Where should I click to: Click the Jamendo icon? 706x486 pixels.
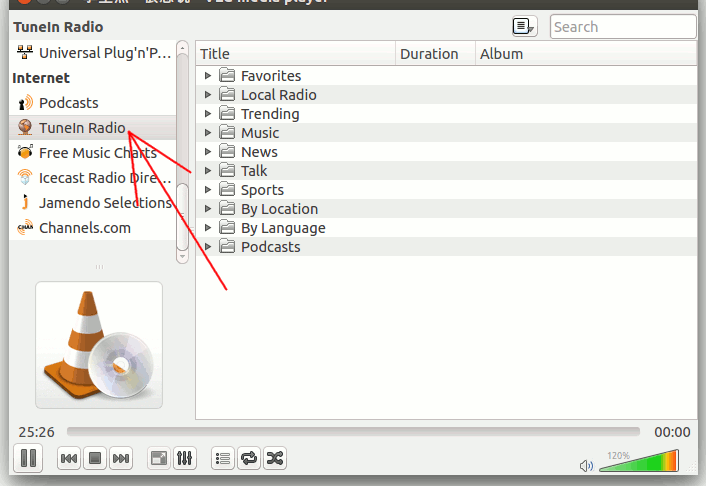tap(25, 202)
